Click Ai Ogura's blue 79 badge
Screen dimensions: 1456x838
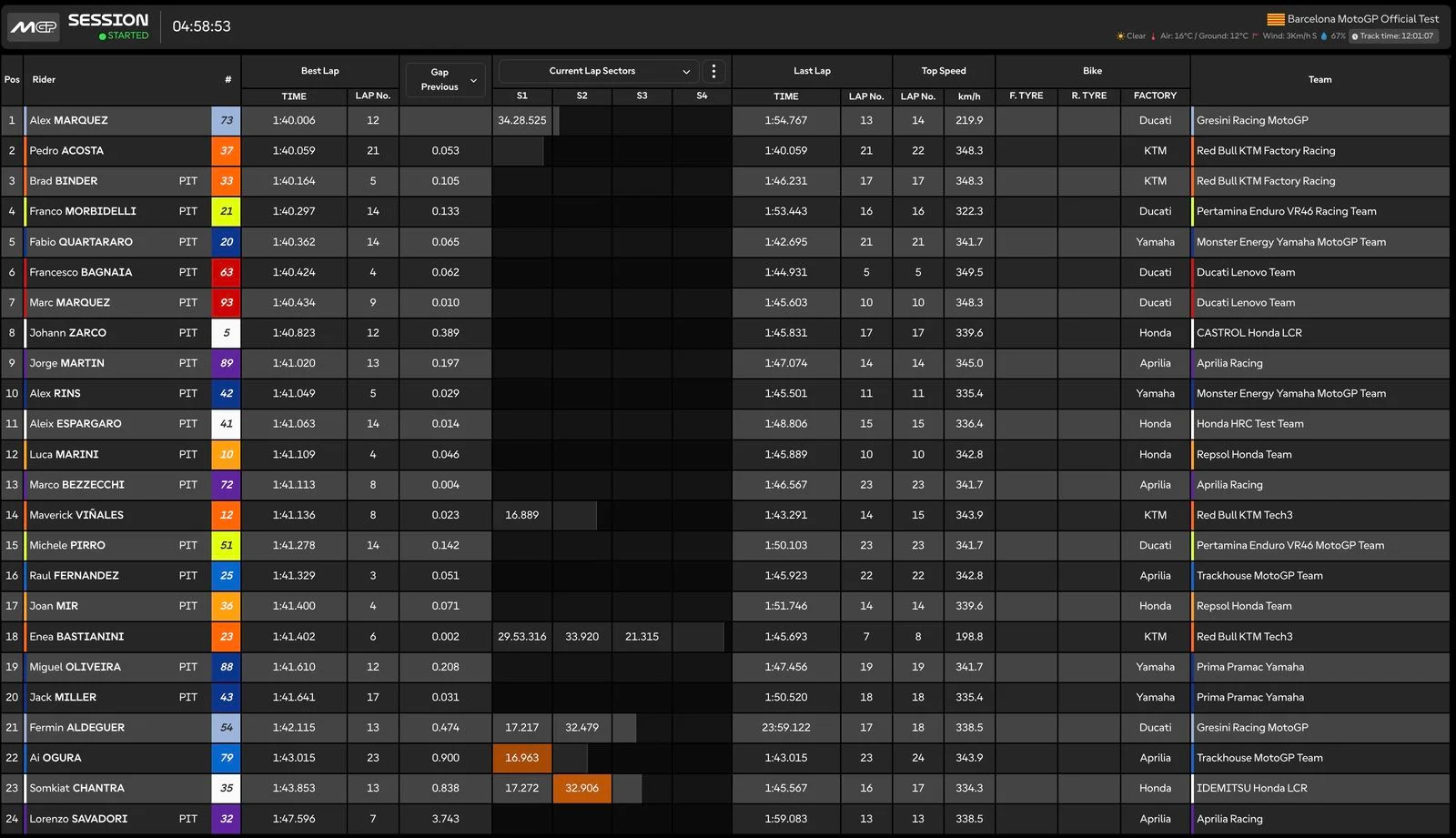coord(226,758)
